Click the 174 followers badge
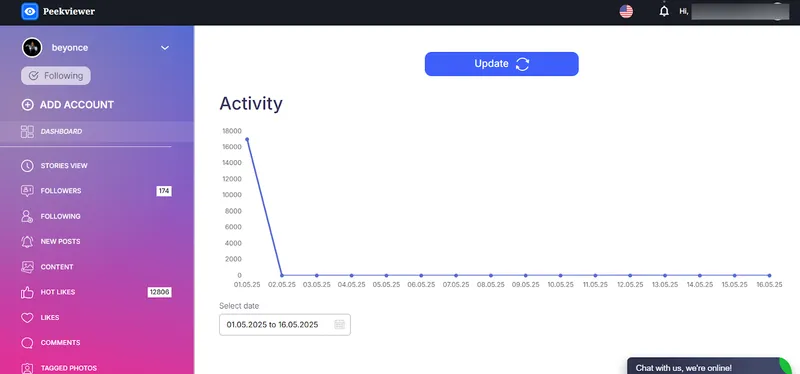The image size is (800, 374). tap(164, 191)
